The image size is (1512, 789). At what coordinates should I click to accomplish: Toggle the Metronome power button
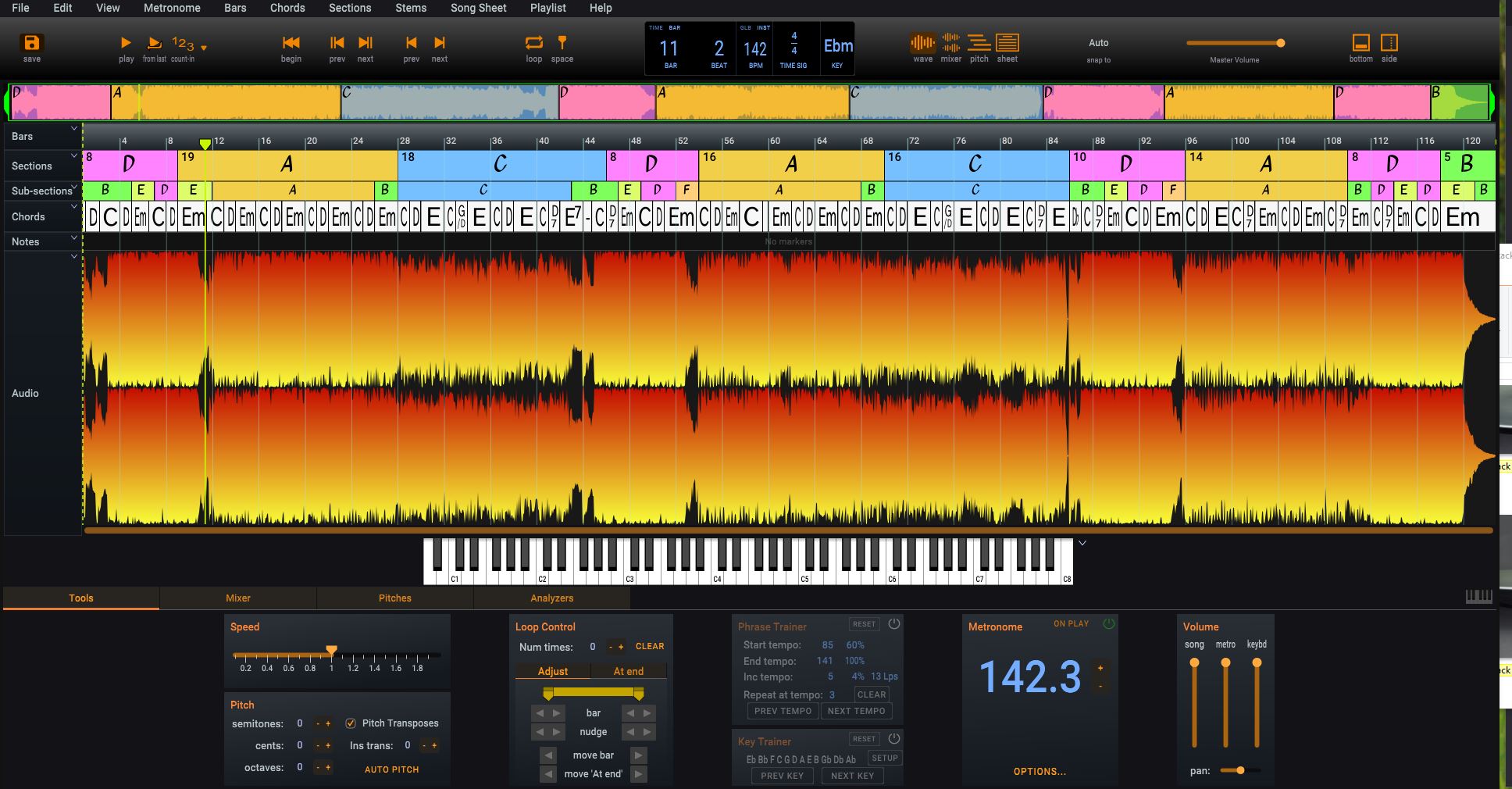[x=1108, y=623]
